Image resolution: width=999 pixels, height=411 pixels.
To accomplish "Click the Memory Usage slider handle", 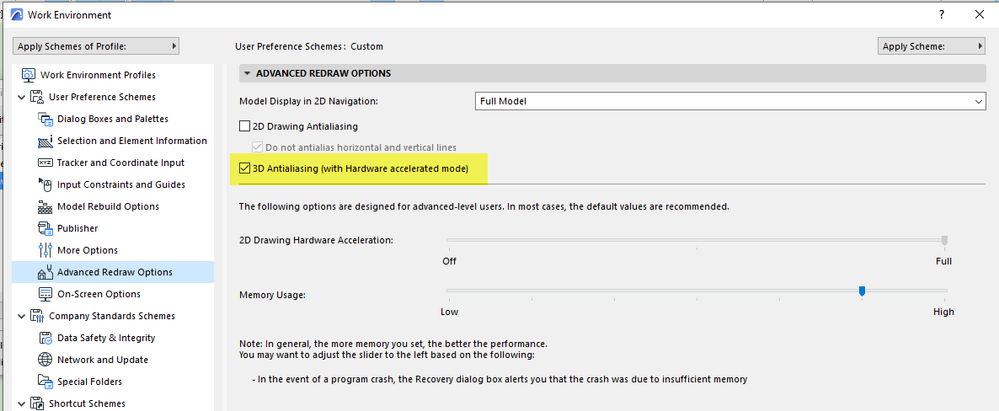I will [x=861, y=291].
